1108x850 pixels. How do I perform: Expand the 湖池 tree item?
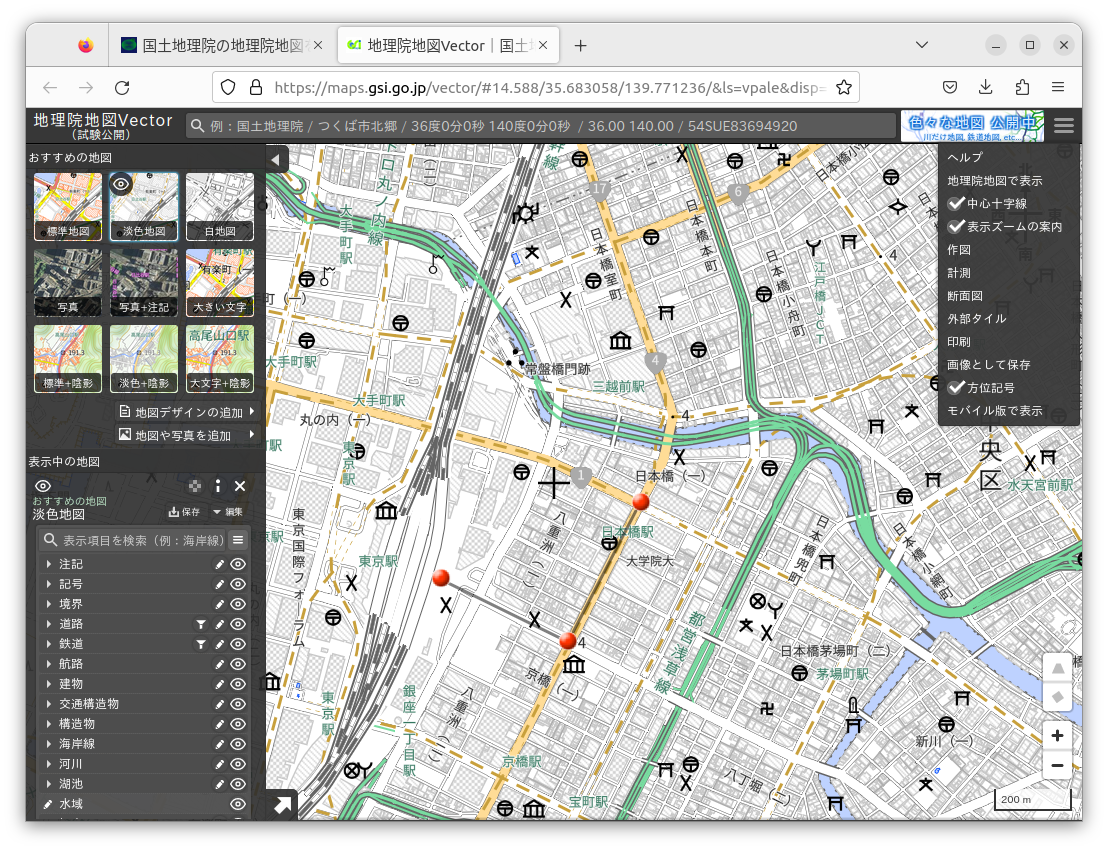[x=48, y=784]
